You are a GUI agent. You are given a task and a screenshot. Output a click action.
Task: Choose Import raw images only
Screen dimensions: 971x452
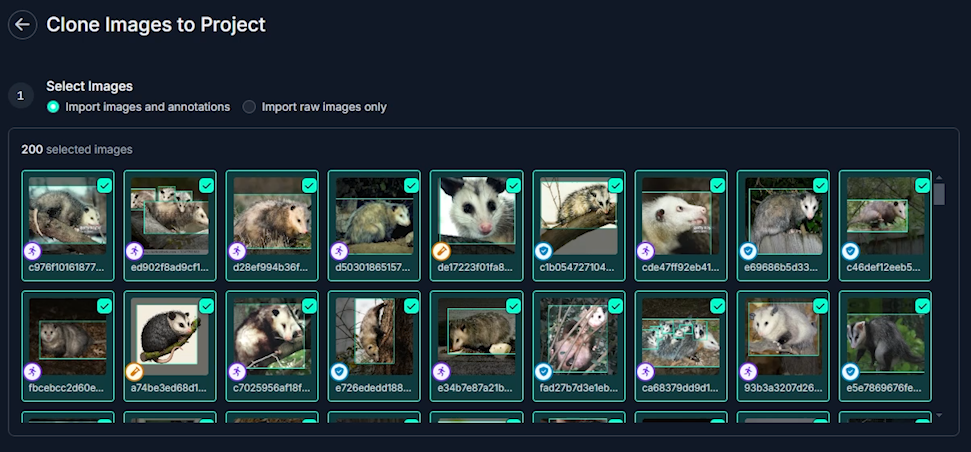315,107
